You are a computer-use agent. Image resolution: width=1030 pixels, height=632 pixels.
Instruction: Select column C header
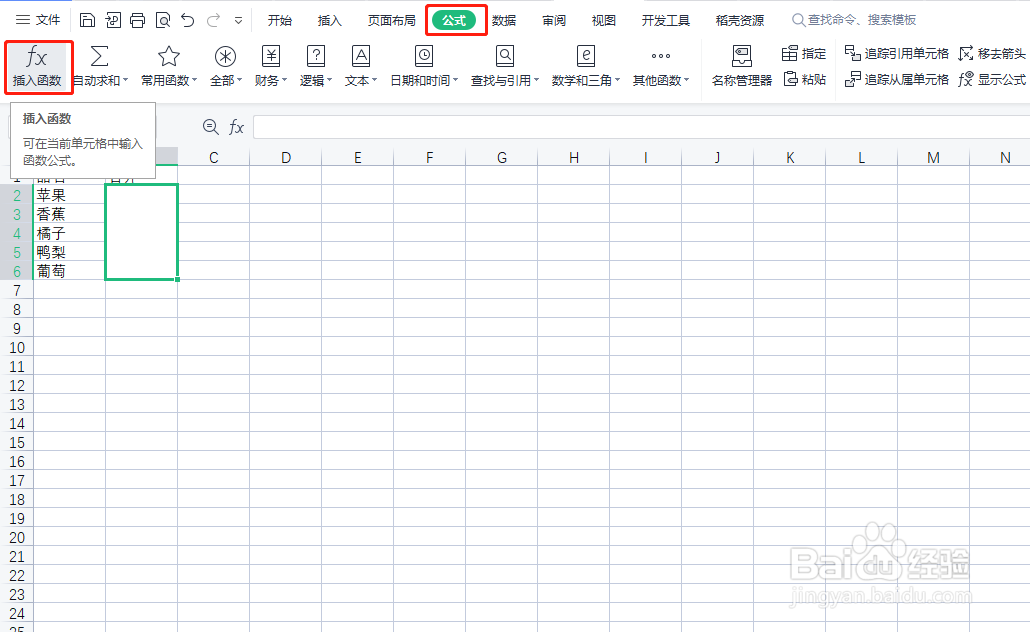tap(213, 158)
